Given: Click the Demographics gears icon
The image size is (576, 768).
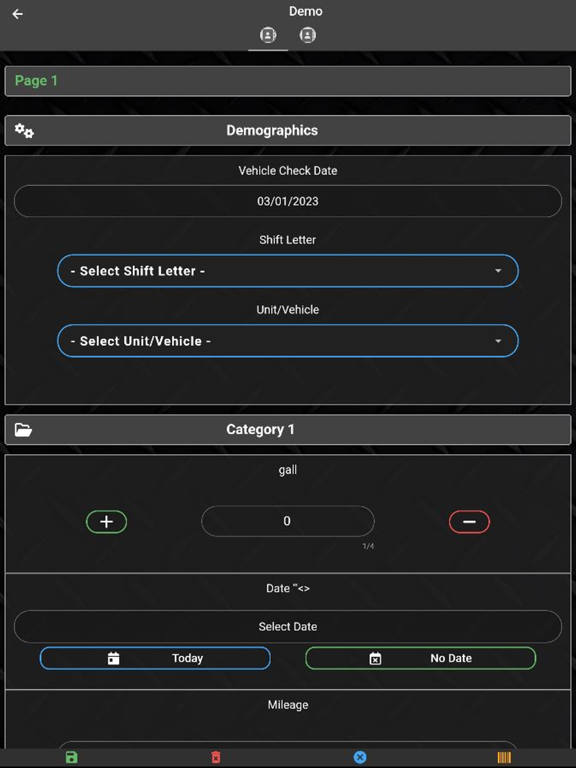Looking at the screenshot, I should 24,131.
